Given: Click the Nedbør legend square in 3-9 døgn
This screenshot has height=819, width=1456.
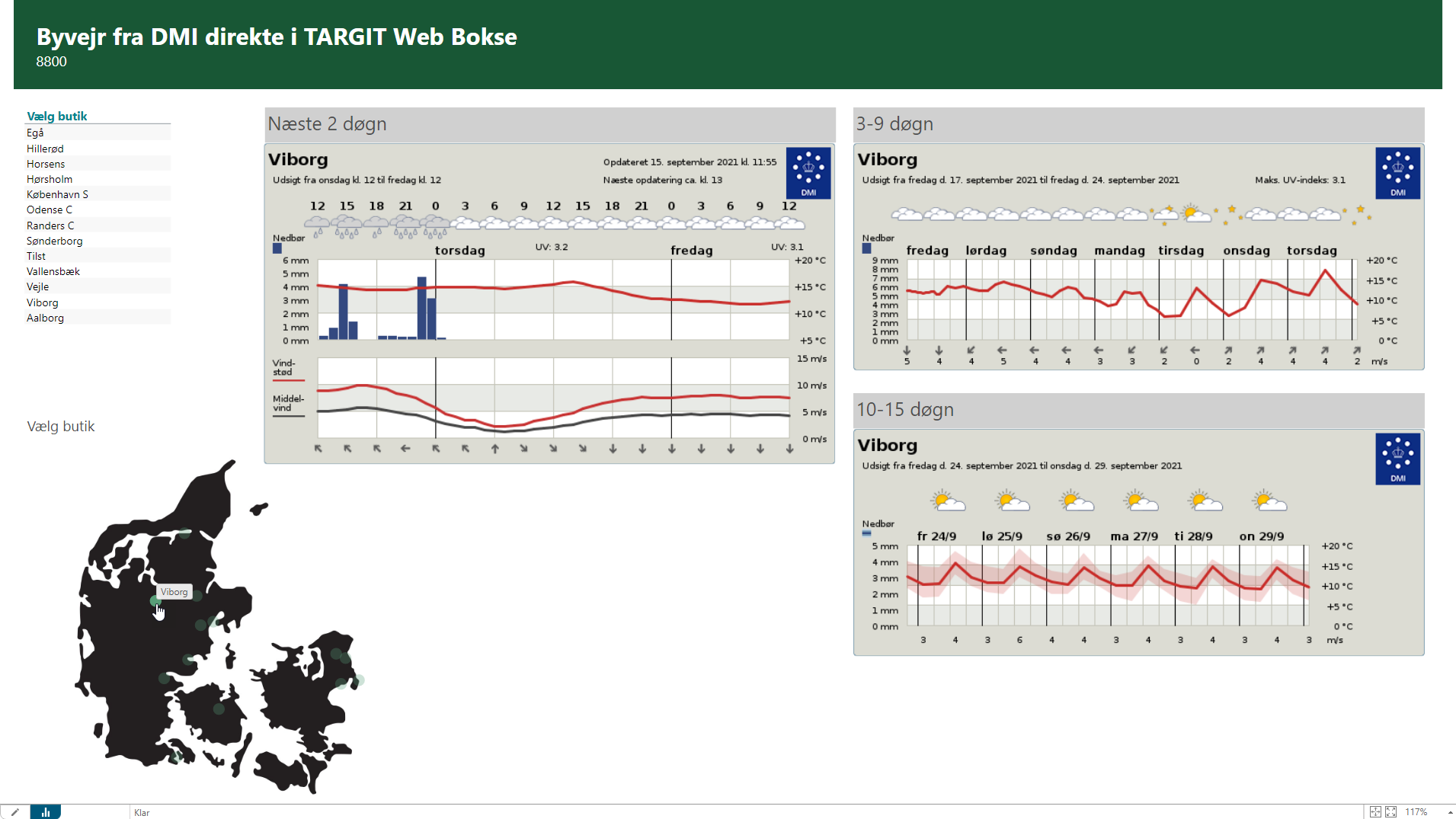Looking at the screenshot, I should (x=867, y=248).
